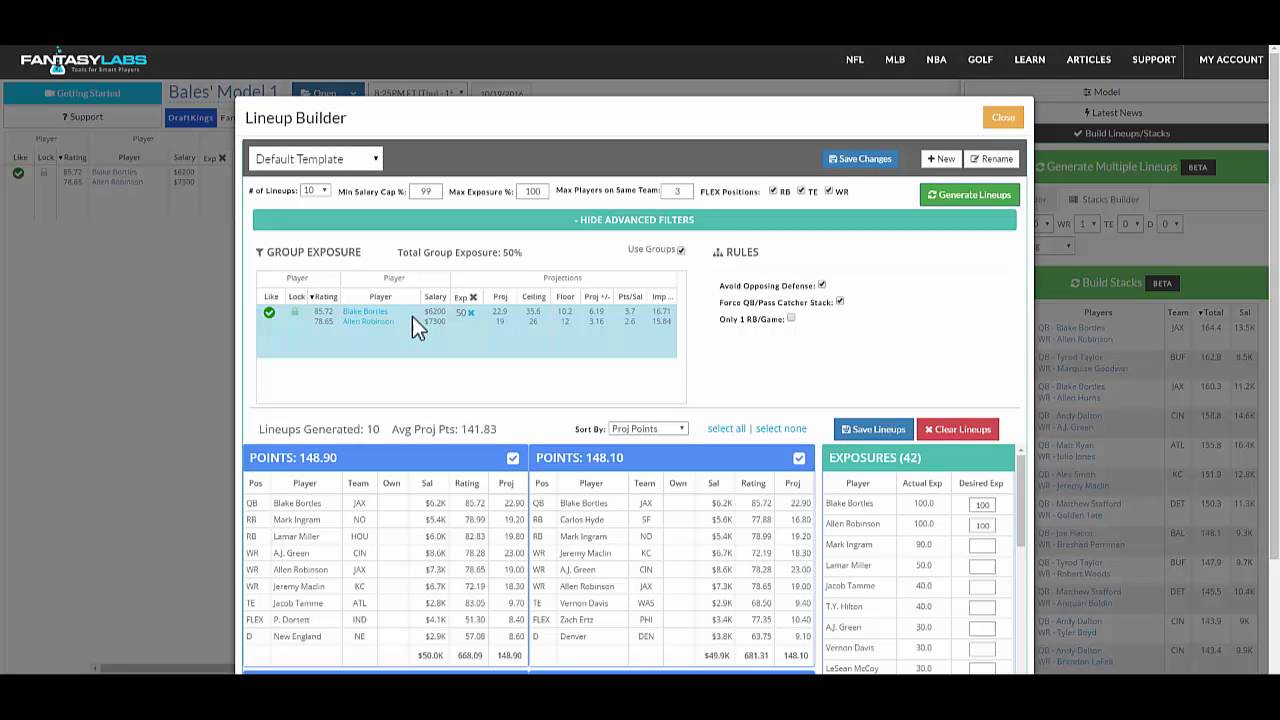1280x720 pixels.
Task: Click Build Lineups/Stacks in background sidebar
Action: [1121, 133]
